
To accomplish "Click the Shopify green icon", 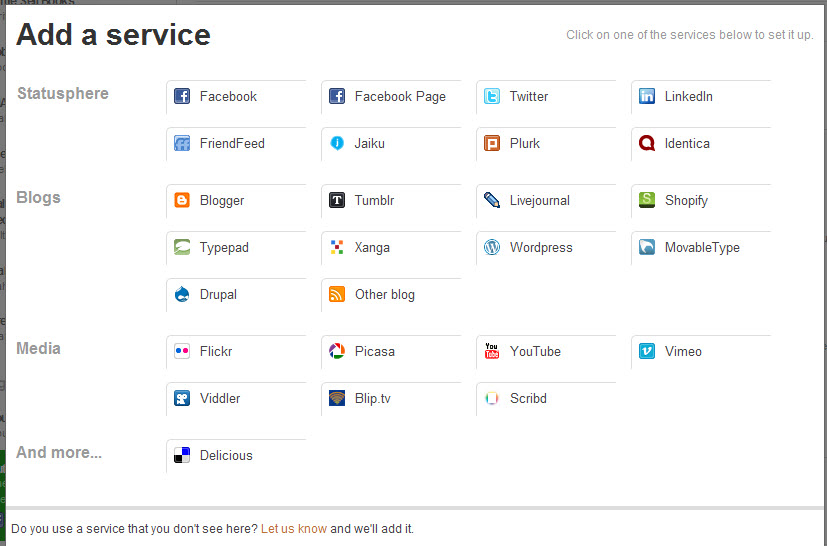I will (x=647, y=200).
